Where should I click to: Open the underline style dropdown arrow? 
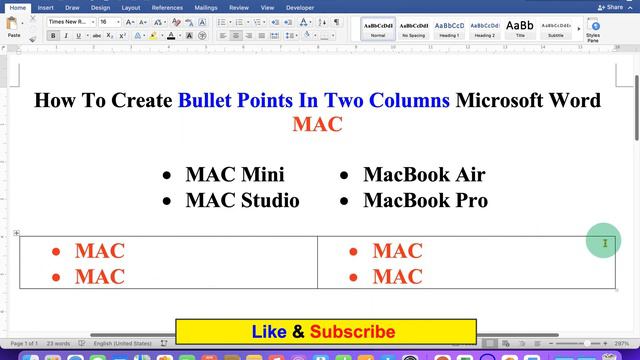(87, 36)
